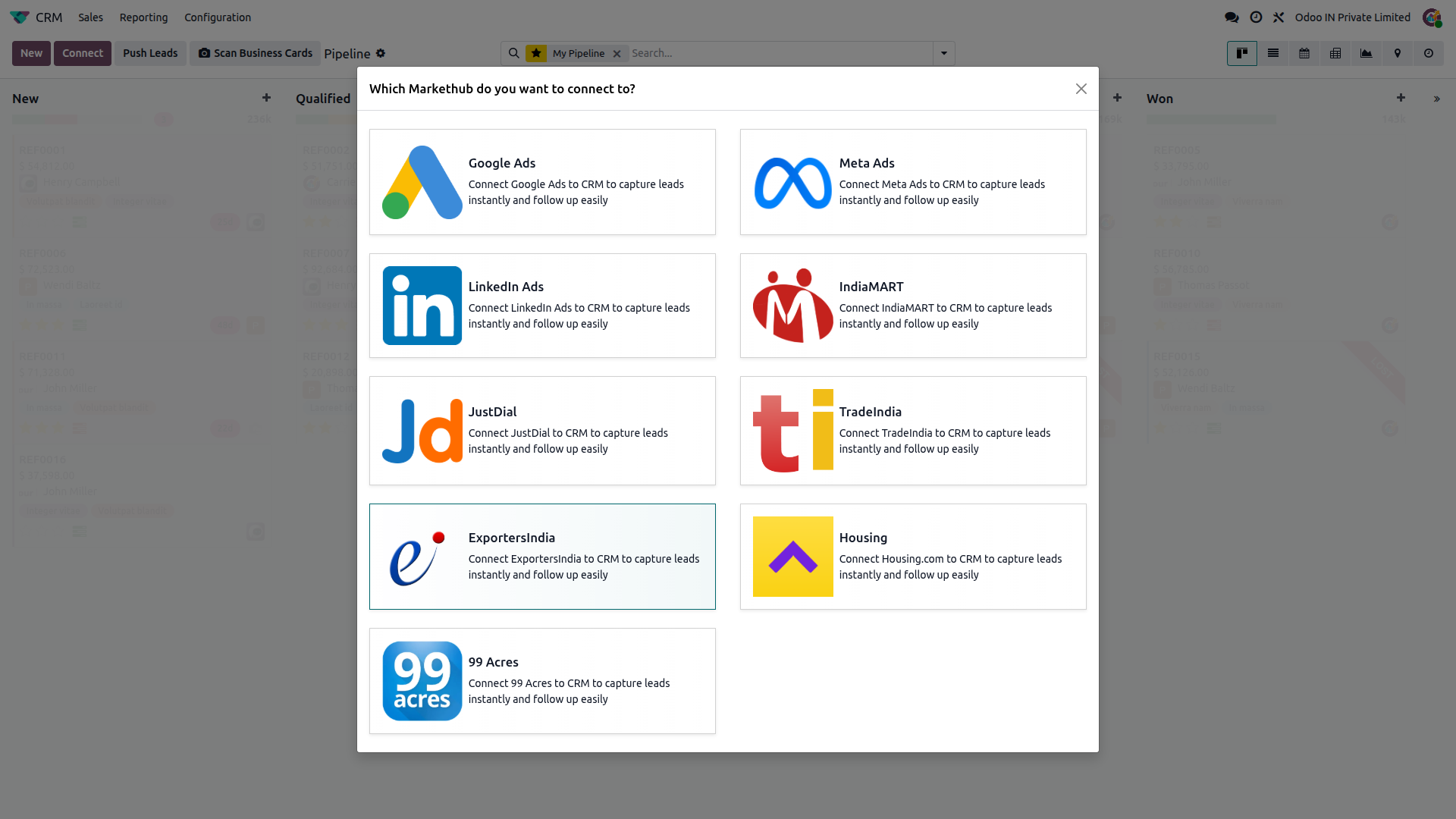Click the TradeIndia title text
The height and width of the screenshot is (819, 1456).
tap(870, 412)
